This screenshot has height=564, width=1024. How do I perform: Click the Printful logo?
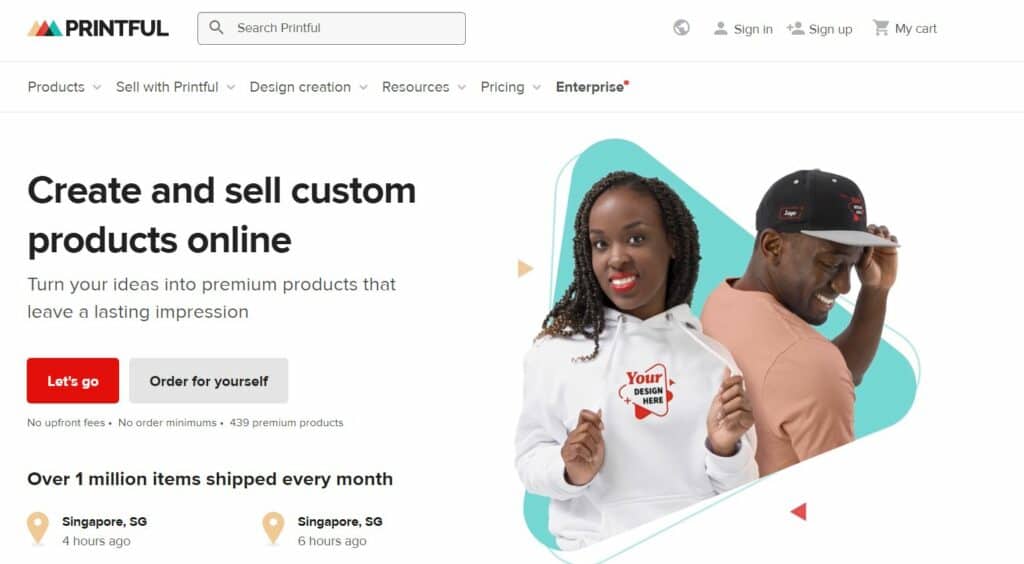pos(98,28)
